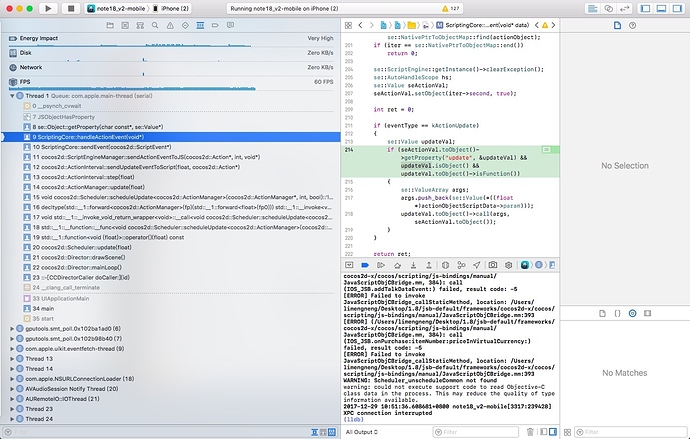Open the find navigator magnifier
Screen dimensions: 690x439
tap(155, 26)
